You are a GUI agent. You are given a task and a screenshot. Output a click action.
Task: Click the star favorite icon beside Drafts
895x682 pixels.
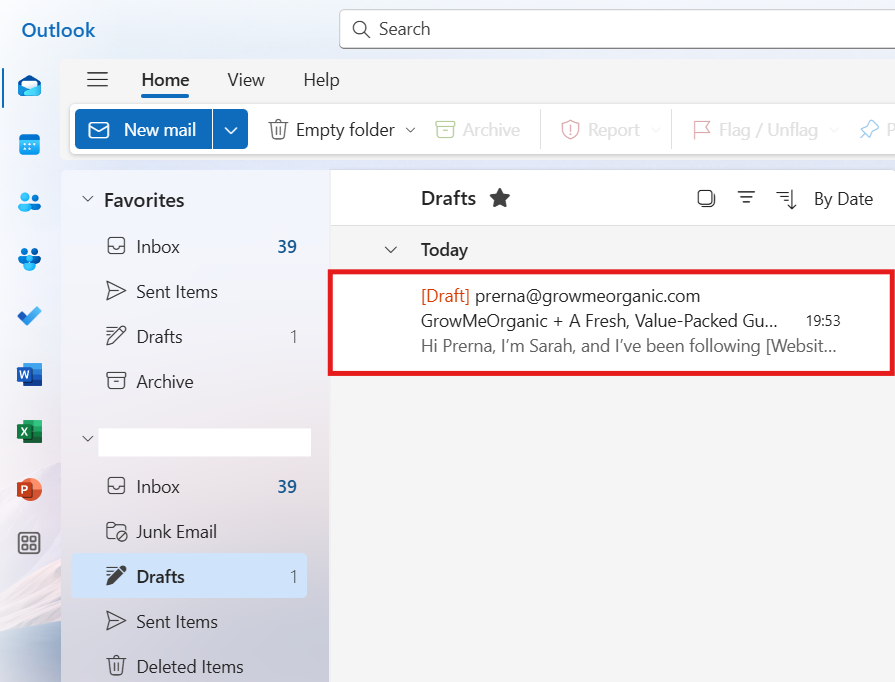(x=499, y=198)
